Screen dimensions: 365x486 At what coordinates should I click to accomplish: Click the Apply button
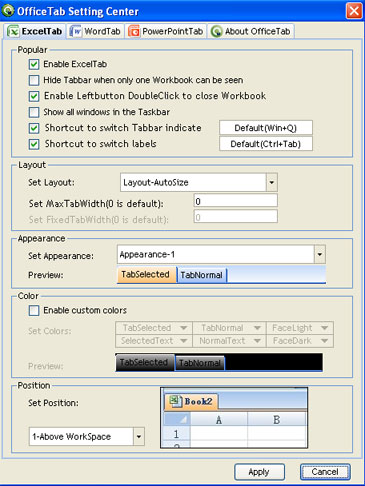259,472
